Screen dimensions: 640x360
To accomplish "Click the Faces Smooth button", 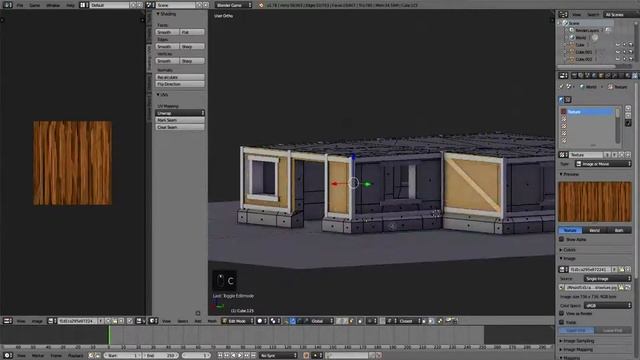I will point(167,32).
